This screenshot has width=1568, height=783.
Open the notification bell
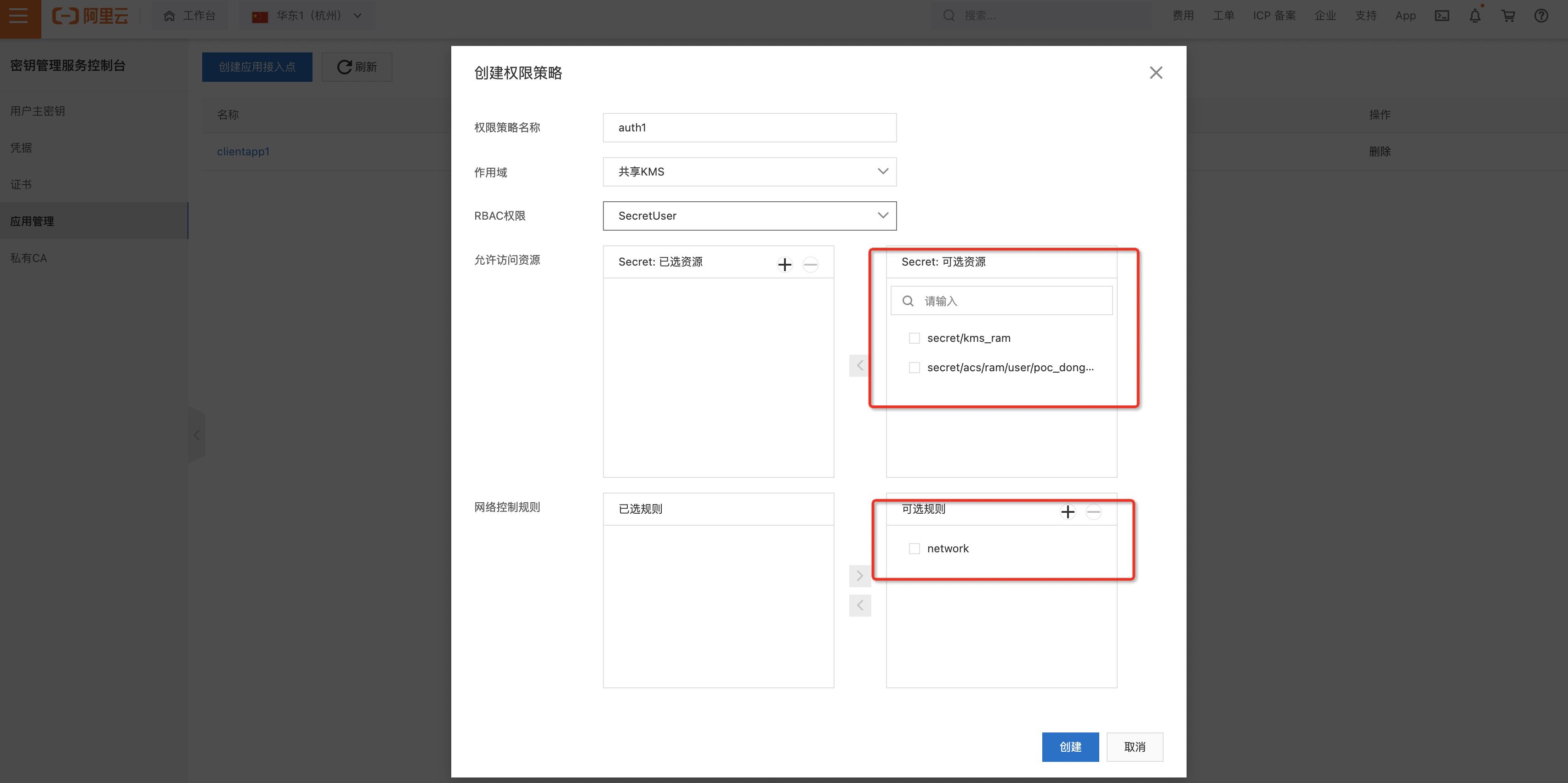tap(1475, 16)
